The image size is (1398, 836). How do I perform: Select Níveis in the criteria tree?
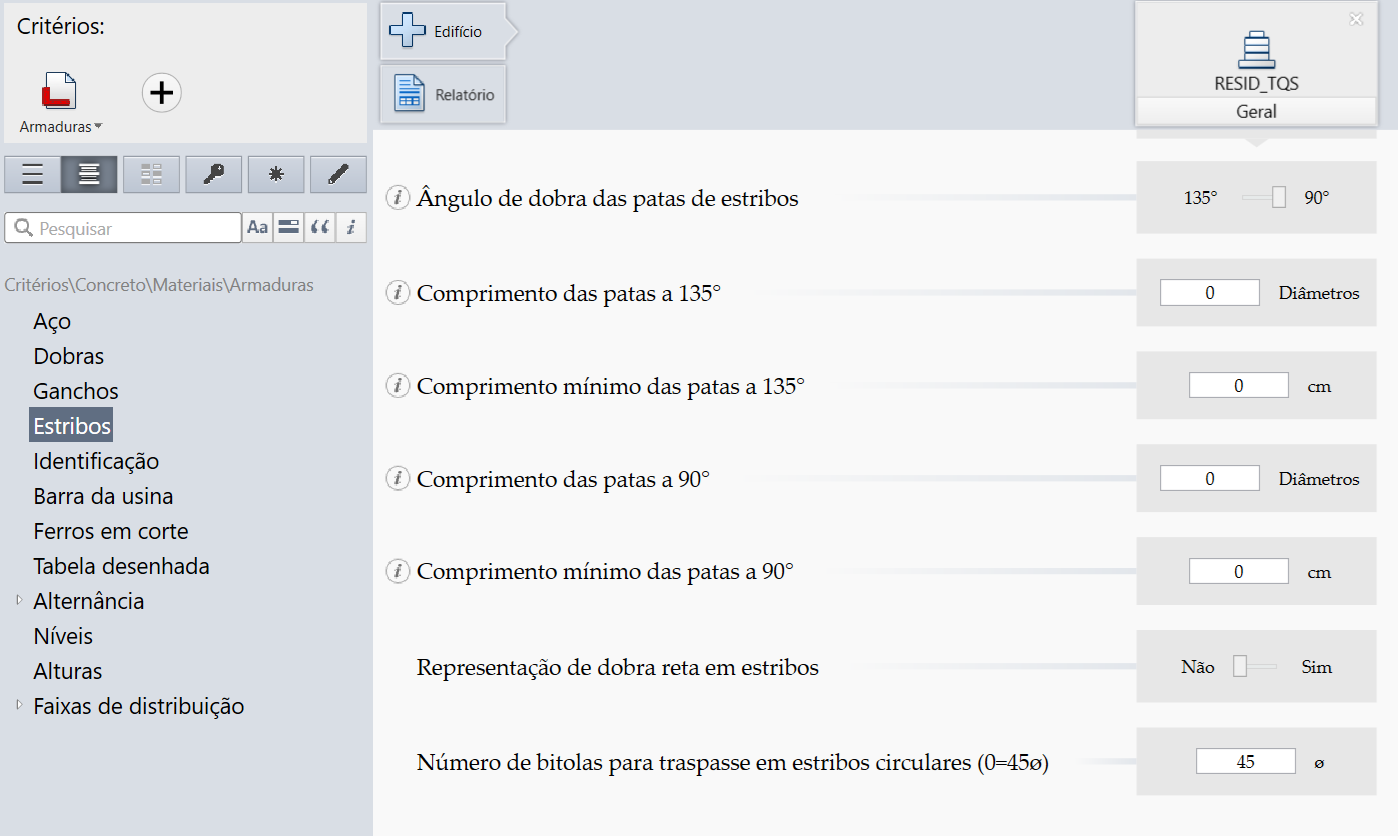(x=63, y=636)
